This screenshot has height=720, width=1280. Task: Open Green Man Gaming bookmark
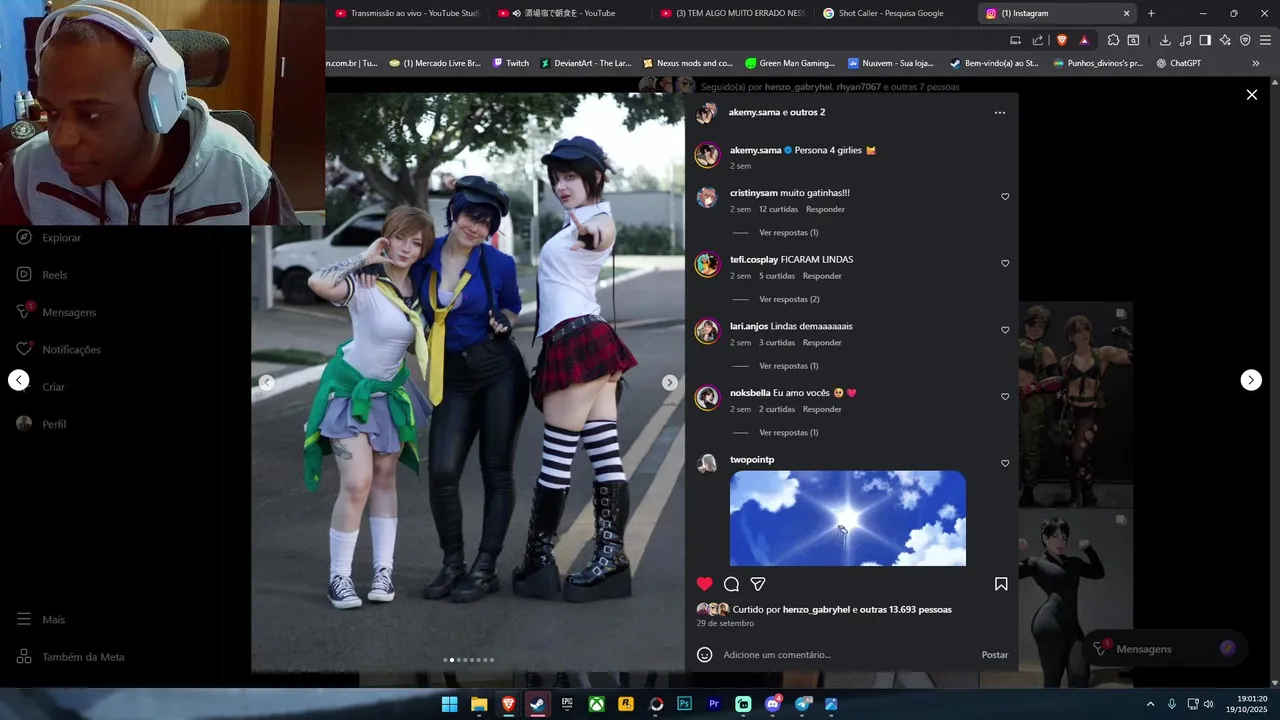(x=790, y=63)
